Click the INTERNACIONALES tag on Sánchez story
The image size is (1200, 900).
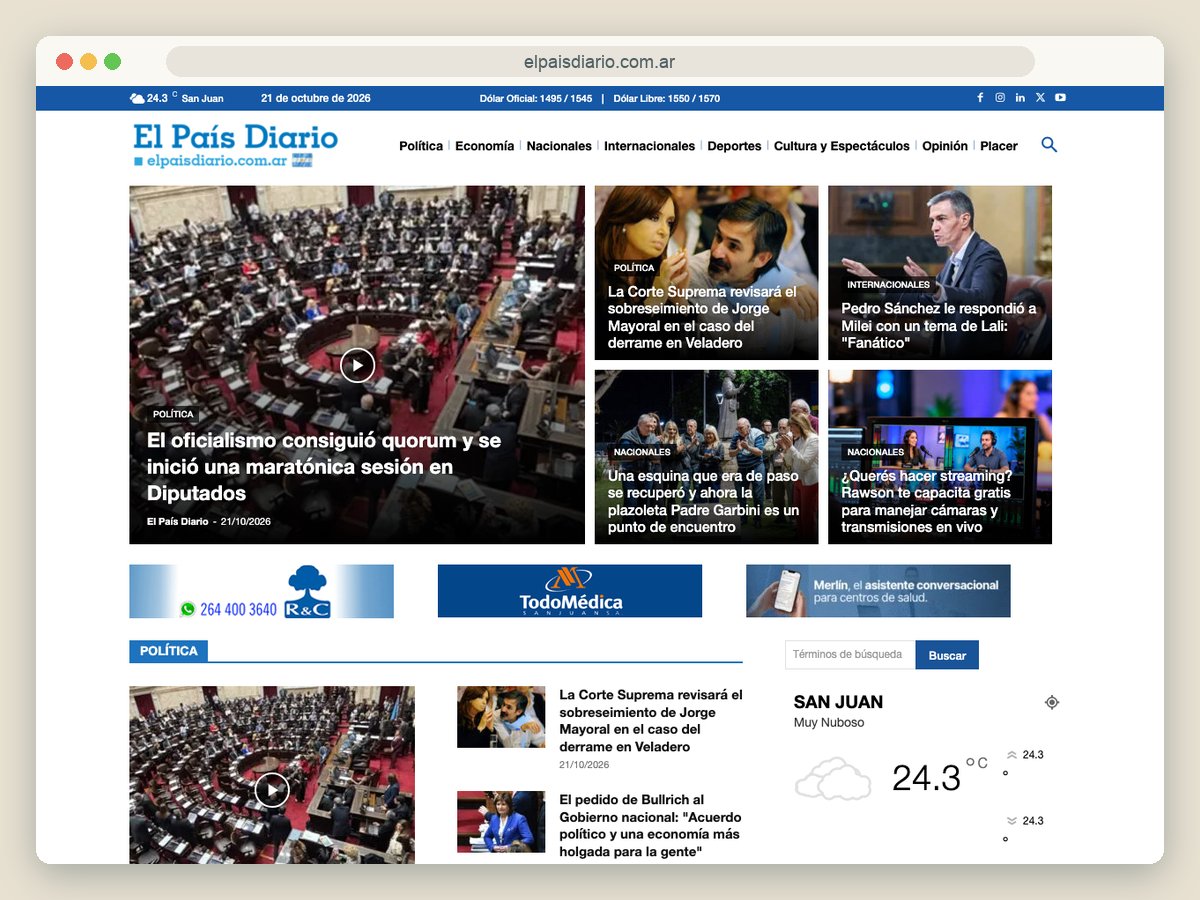point(889,285)
